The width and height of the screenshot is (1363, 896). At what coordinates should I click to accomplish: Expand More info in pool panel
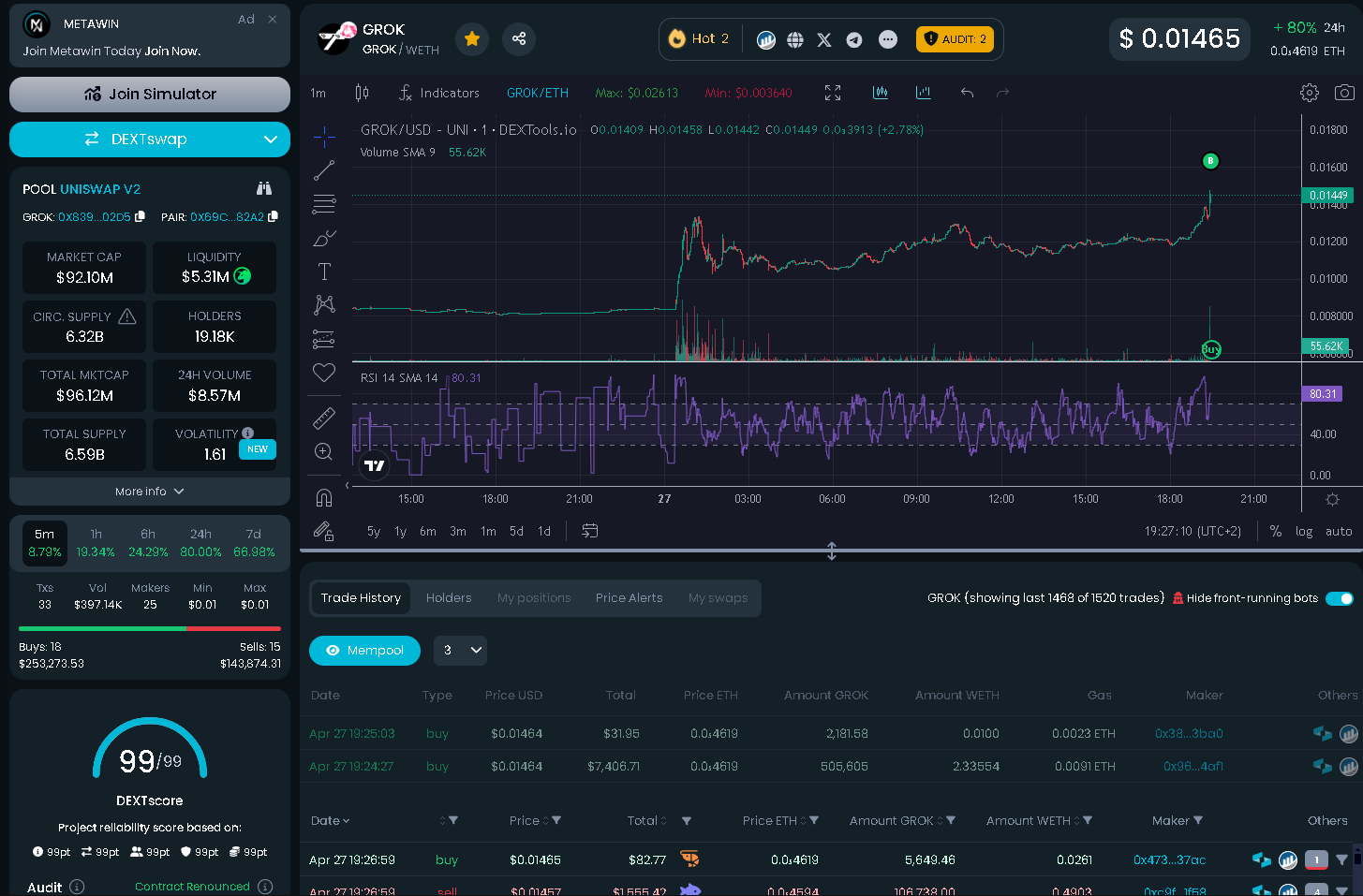tap(150, 492)
